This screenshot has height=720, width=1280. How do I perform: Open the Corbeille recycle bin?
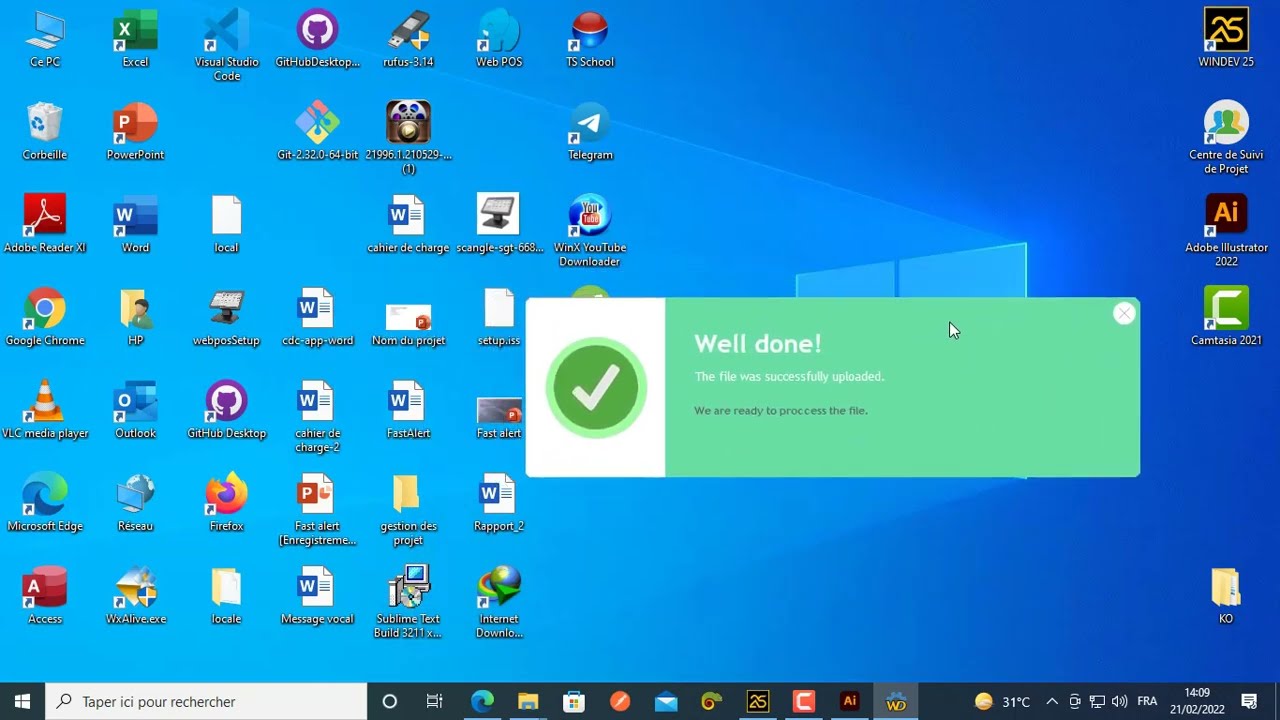[x=45, y=131]
